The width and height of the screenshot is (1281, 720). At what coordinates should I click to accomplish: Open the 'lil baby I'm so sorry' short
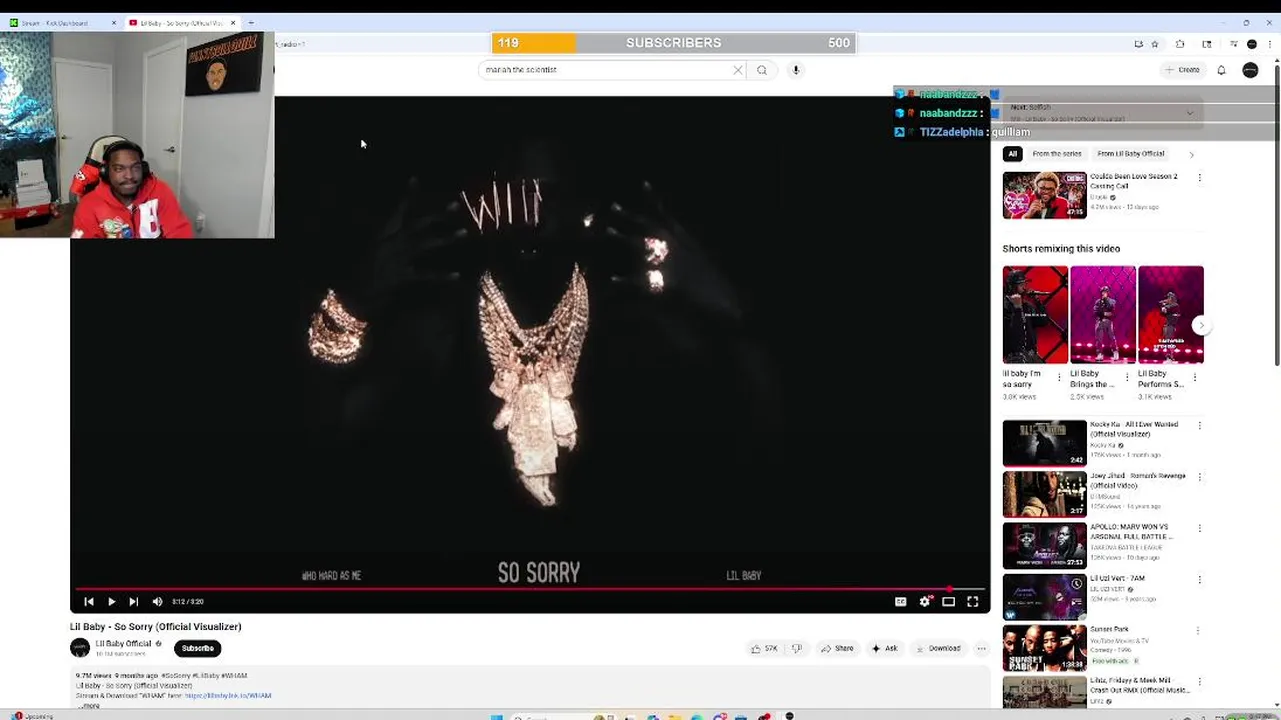pos(1035,315)
